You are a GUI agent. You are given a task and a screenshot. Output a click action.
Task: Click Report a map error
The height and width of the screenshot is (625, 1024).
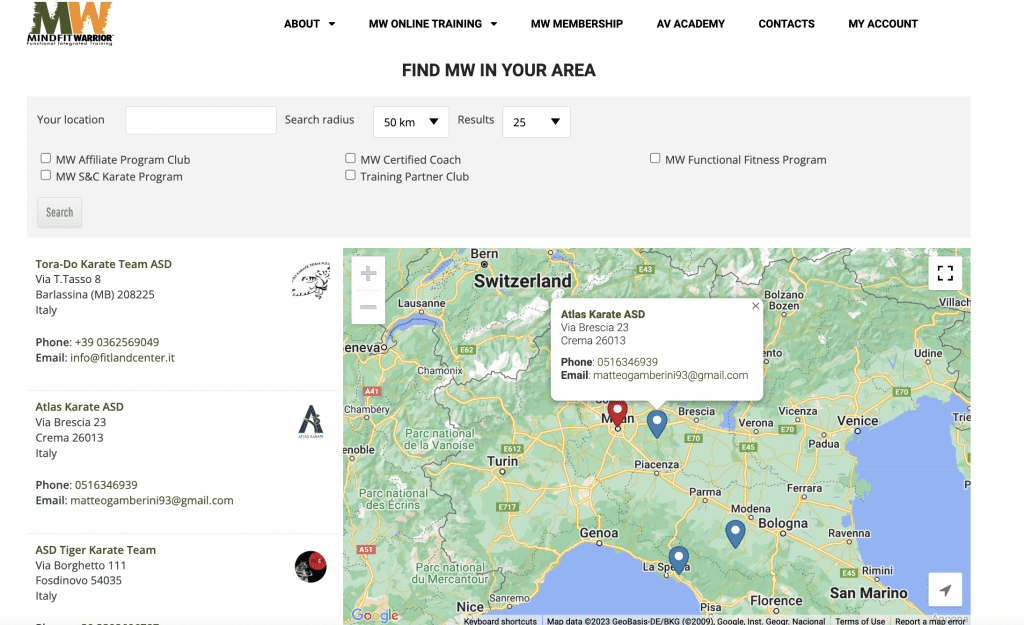click(930, 621)
